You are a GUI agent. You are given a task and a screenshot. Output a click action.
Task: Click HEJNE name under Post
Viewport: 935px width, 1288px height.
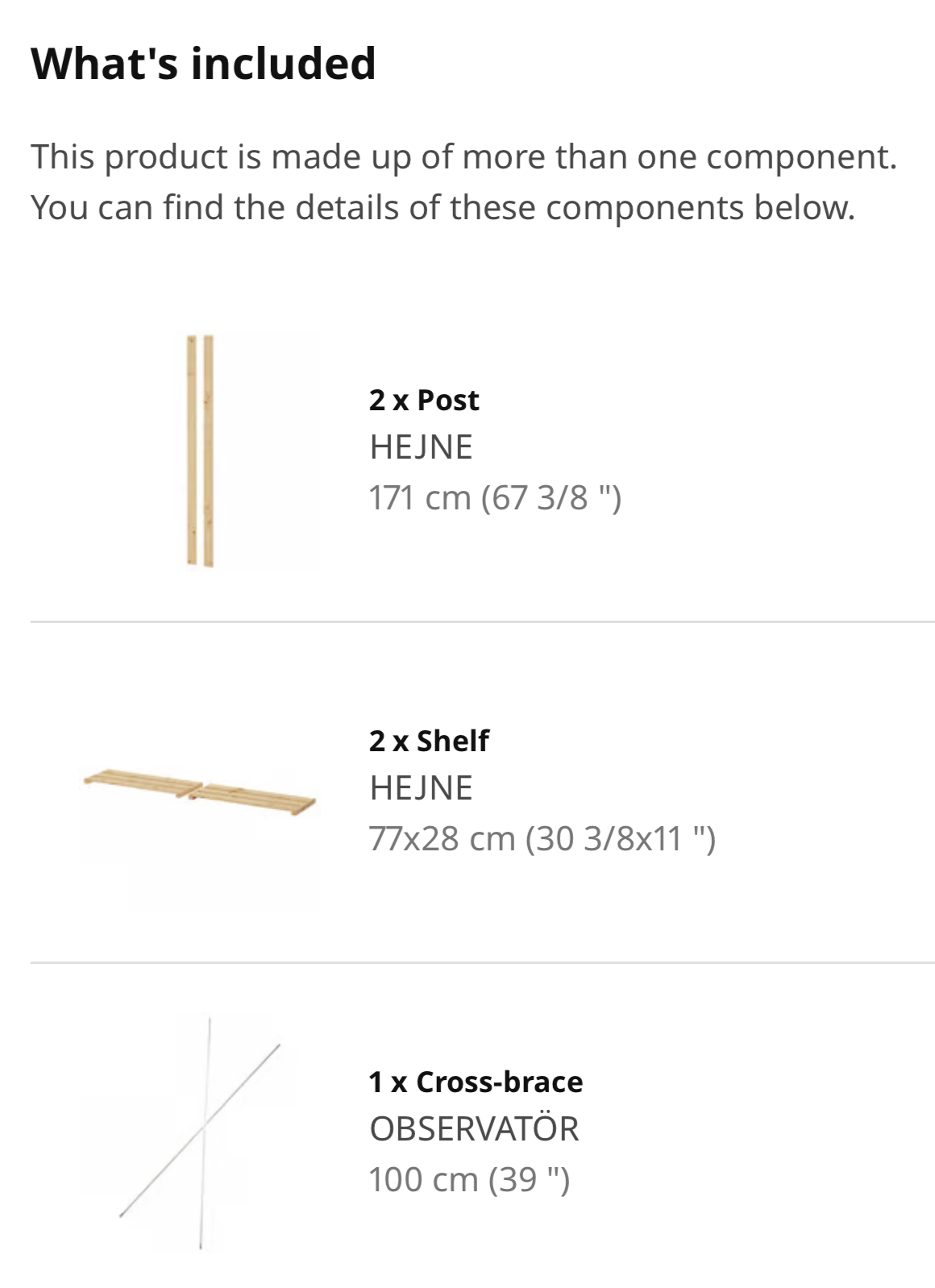tap(421, 447)
